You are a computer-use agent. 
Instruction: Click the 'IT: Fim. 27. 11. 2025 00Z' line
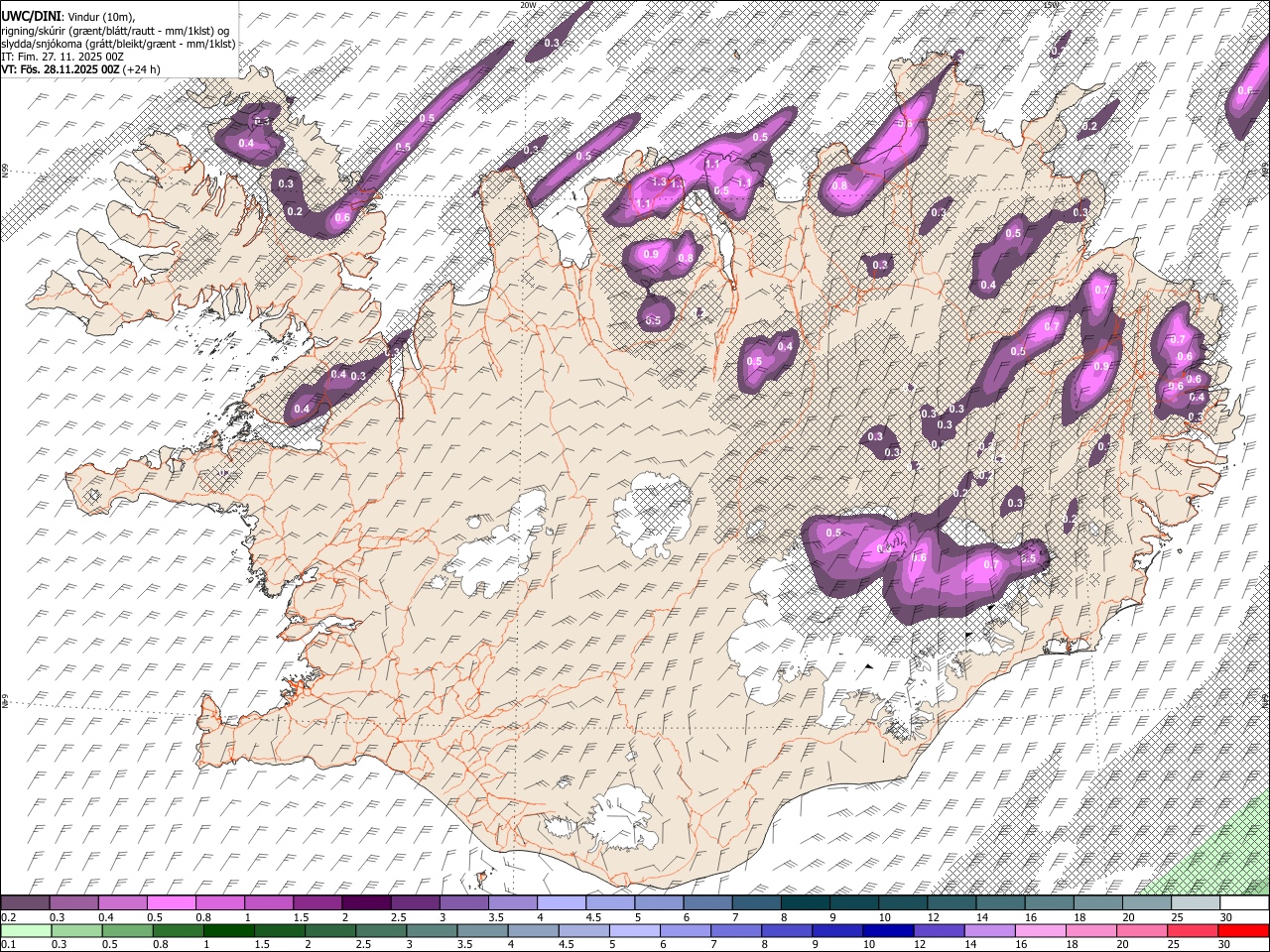click(63, 57)
